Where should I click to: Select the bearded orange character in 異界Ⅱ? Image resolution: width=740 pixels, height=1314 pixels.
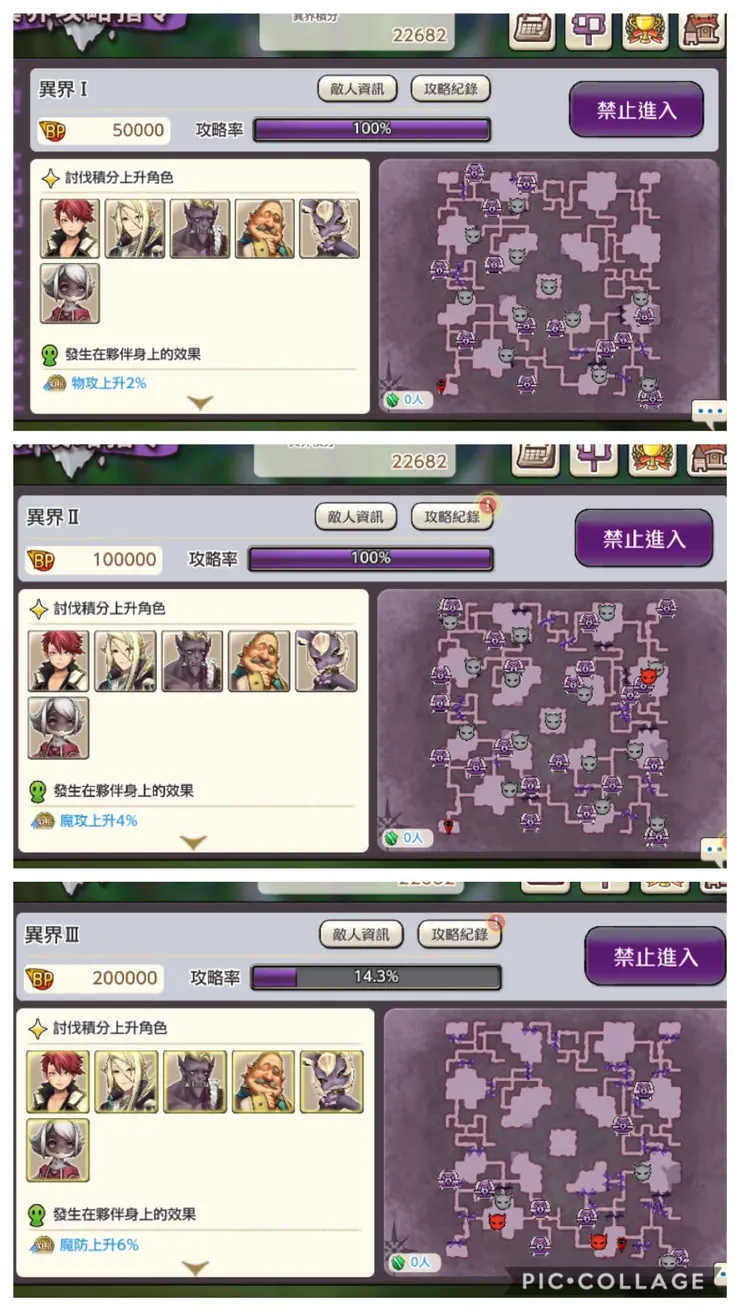259,661
